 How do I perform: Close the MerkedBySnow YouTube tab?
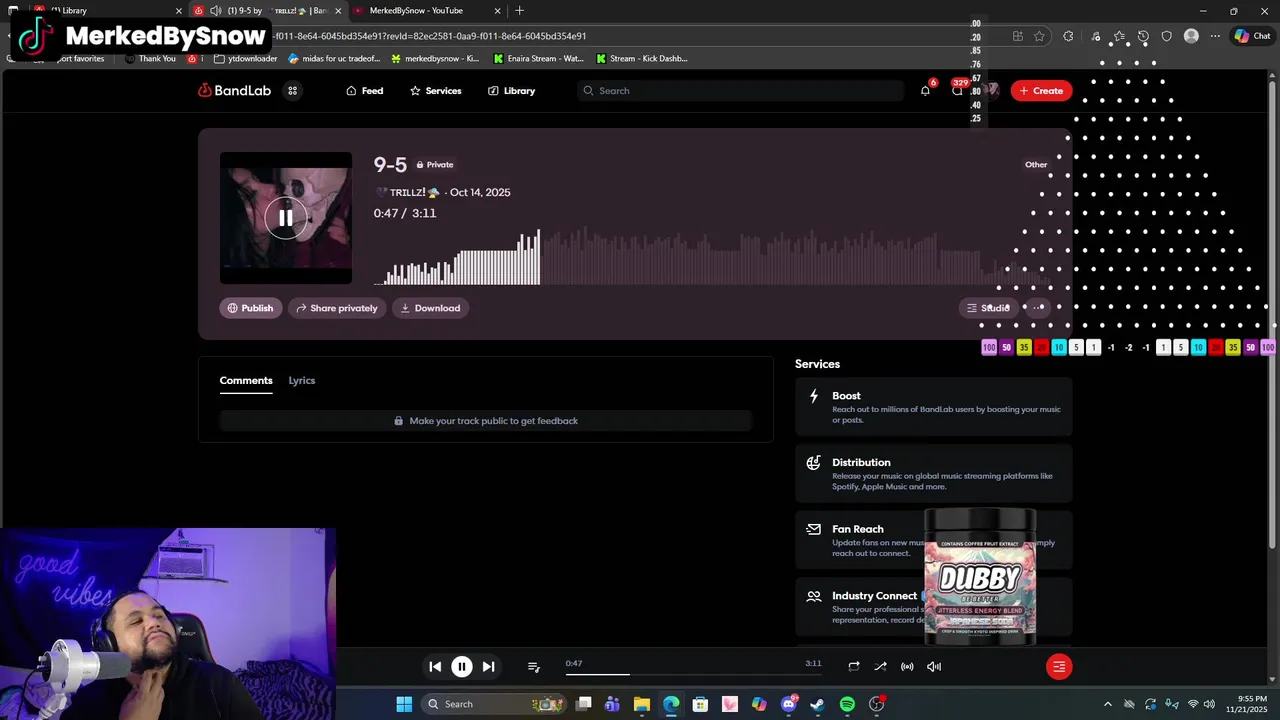point(496,10)
